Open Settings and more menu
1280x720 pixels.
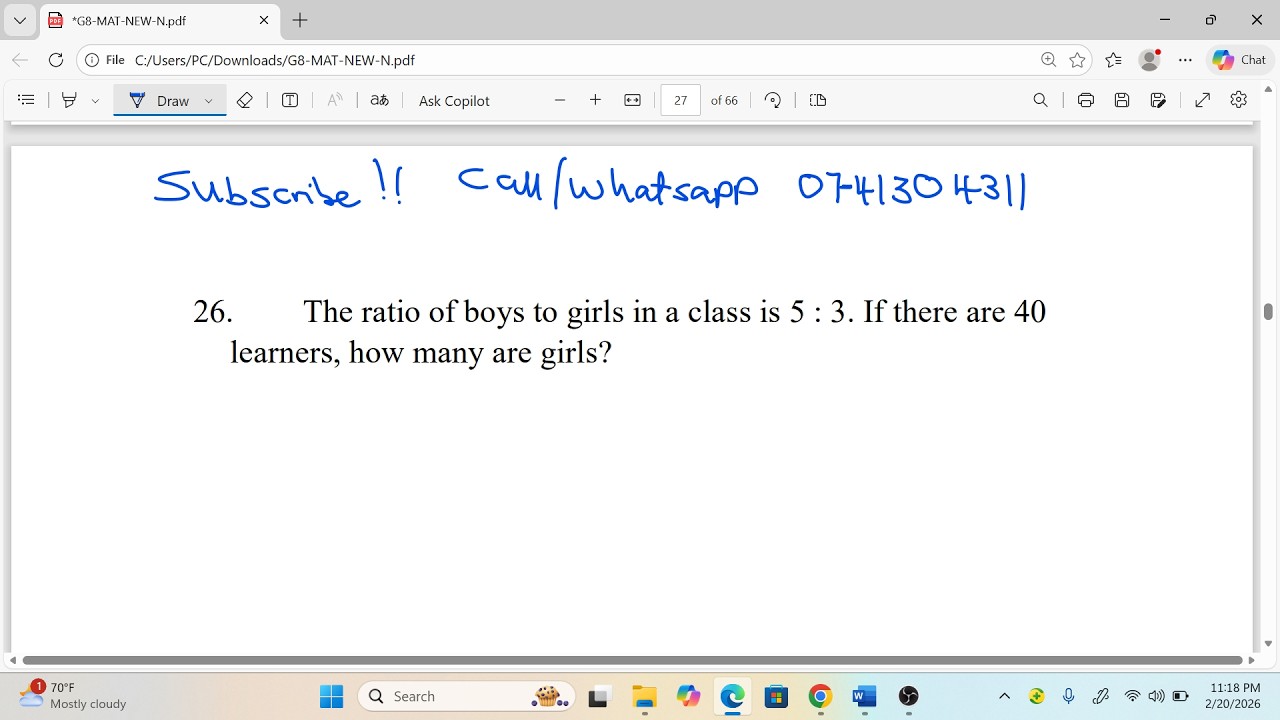coord(1185,60)
